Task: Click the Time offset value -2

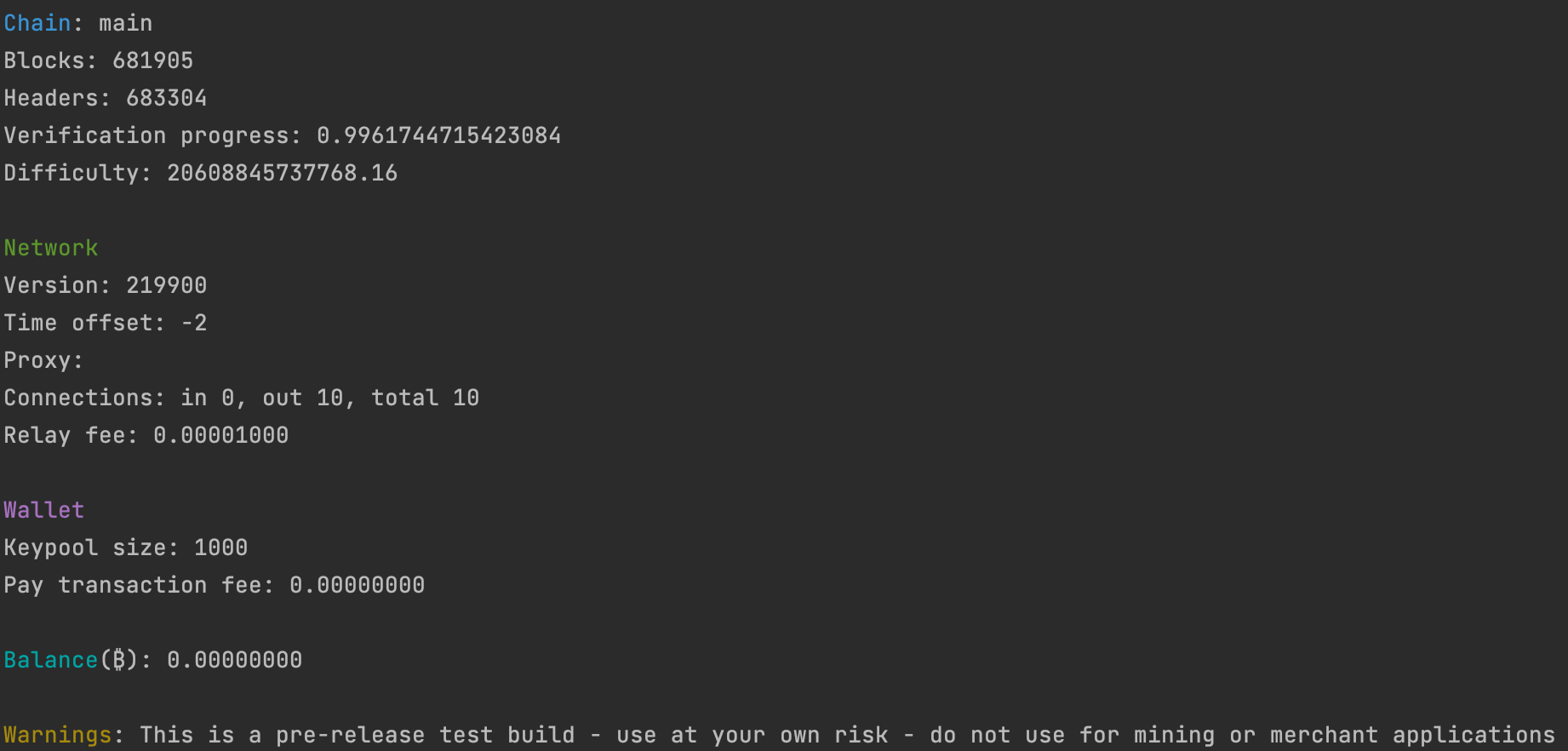Action: 194,323
